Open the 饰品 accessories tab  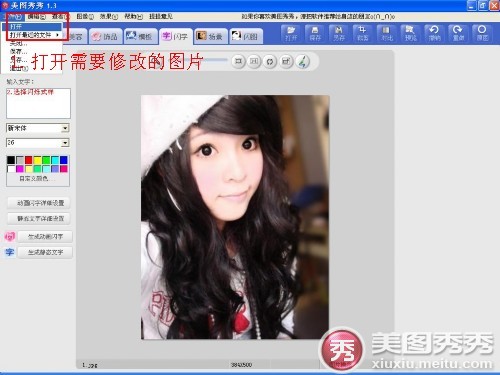105,36
